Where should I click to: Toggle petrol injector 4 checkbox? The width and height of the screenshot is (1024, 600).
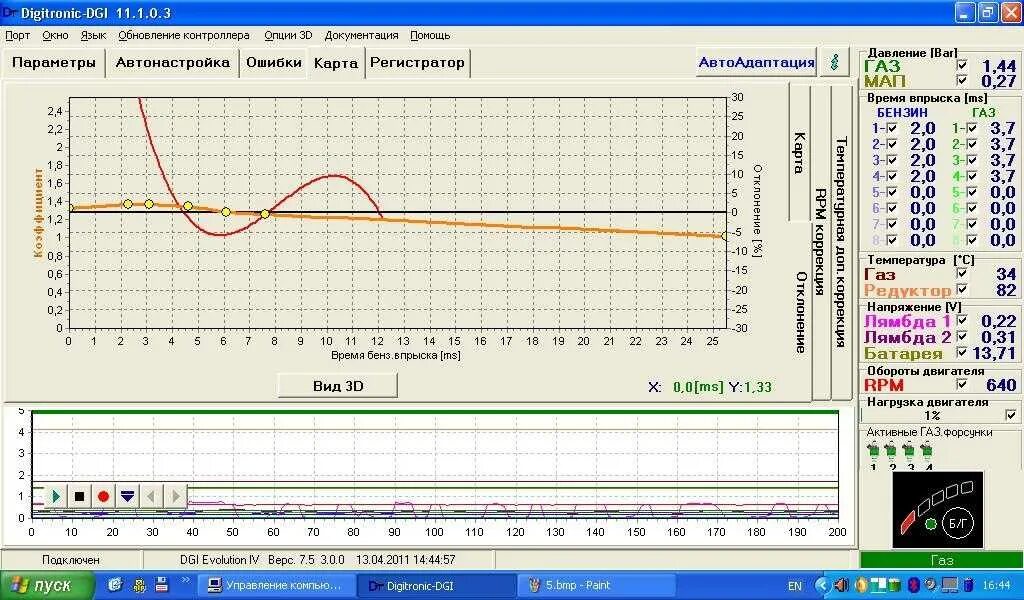click(x=892, y=176)
